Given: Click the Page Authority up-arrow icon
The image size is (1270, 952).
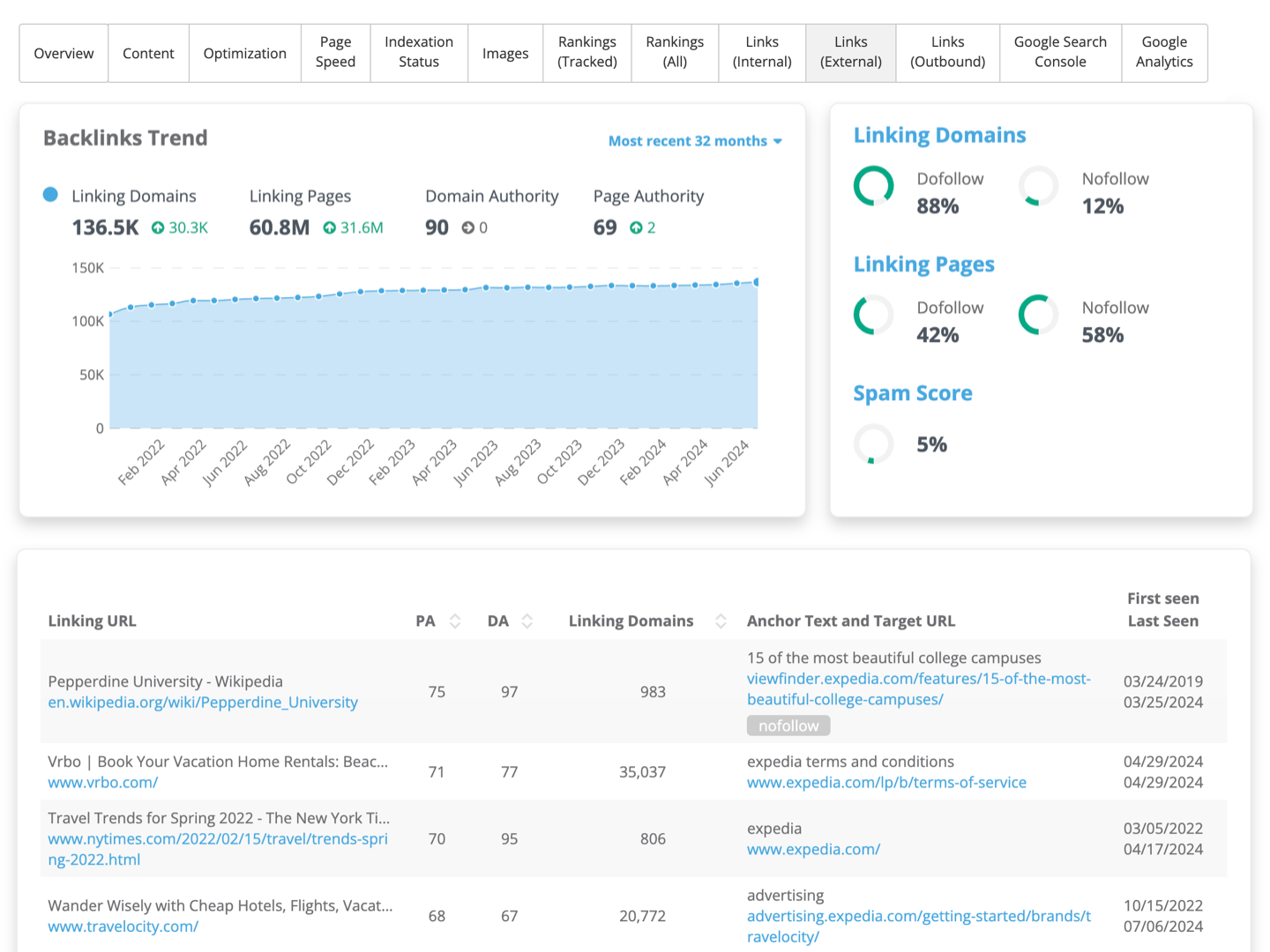Looking at the screenshot, I should pos(636,227).
